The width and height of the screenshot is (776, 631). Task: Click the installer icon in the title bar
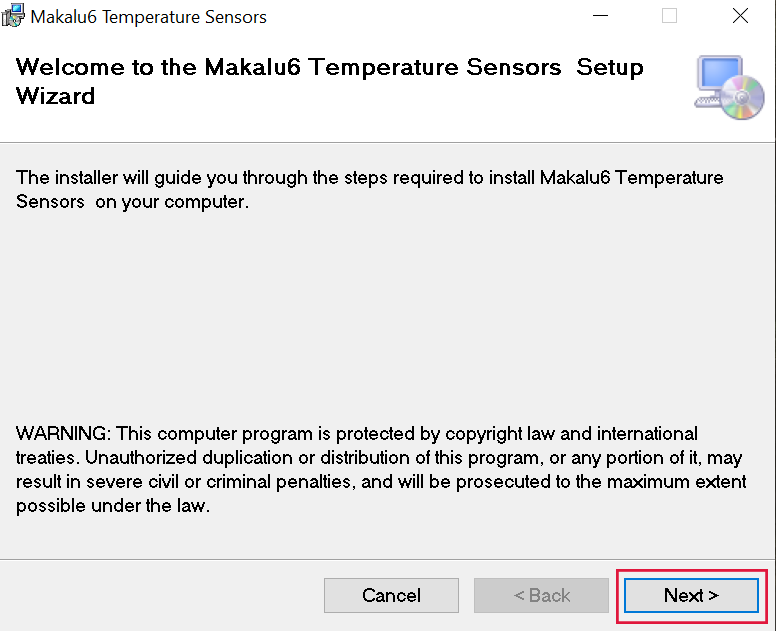[13, 17]
